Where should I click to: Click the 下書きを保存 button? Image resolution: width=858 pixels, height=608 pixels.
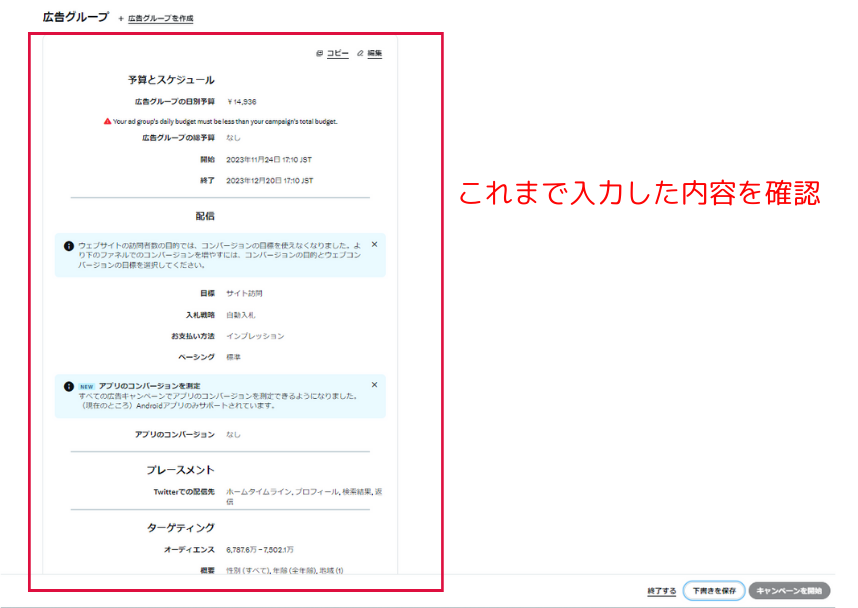[x=716, y=590]
